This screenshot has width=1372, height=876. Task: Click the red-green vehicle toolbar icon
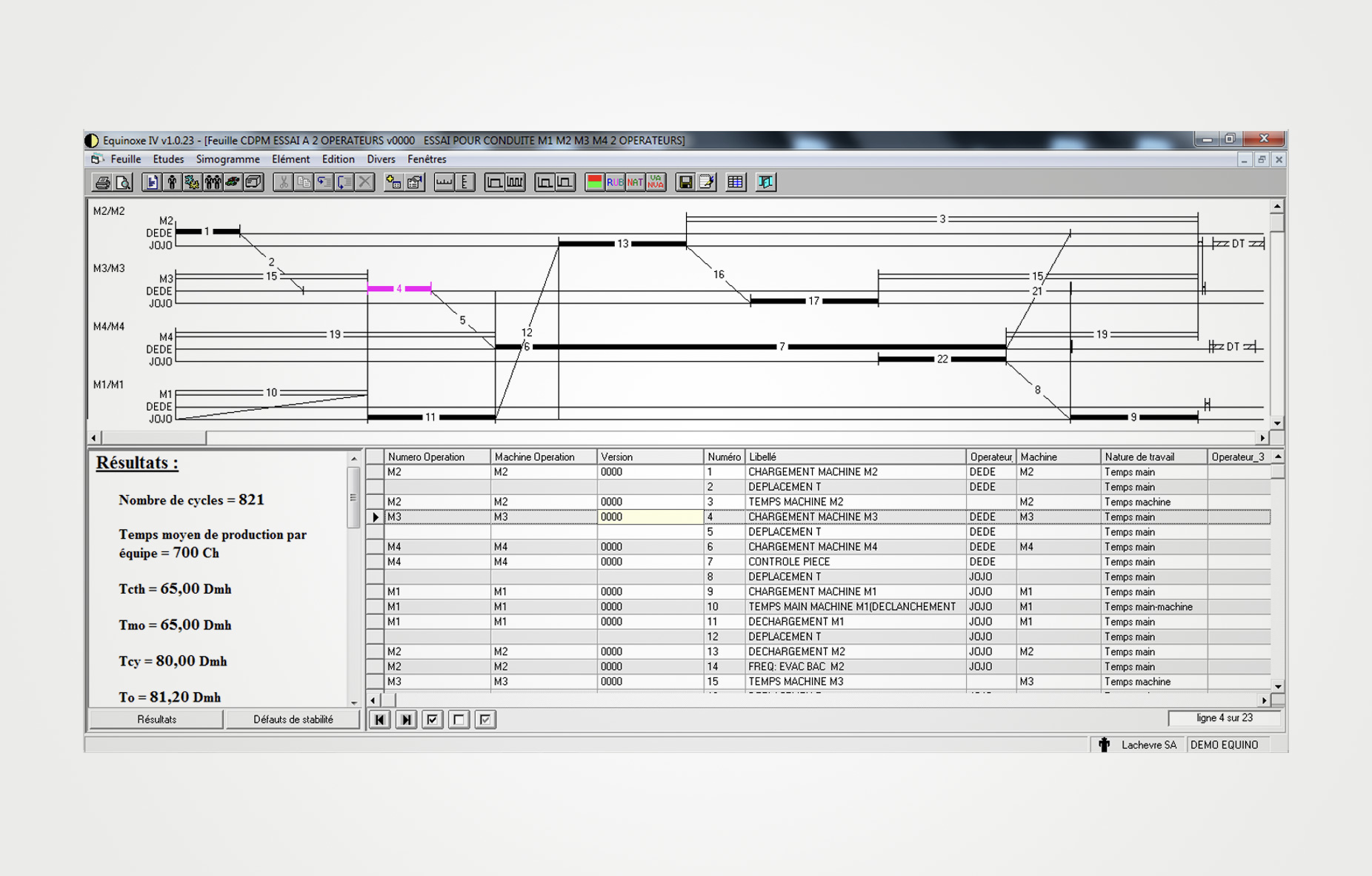click(x=233, y=182)
